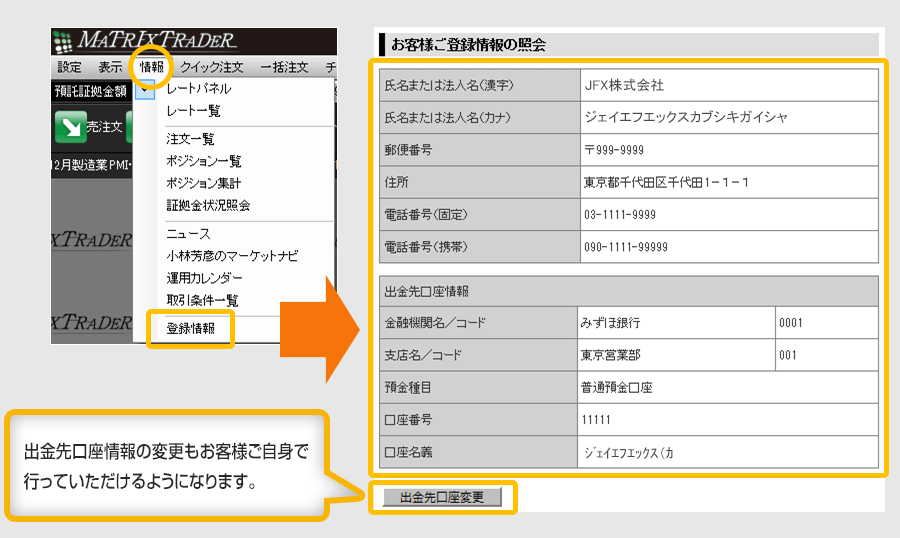
Task: Click the 電話番号(携帯) label
Action: [x=426, y=247]
